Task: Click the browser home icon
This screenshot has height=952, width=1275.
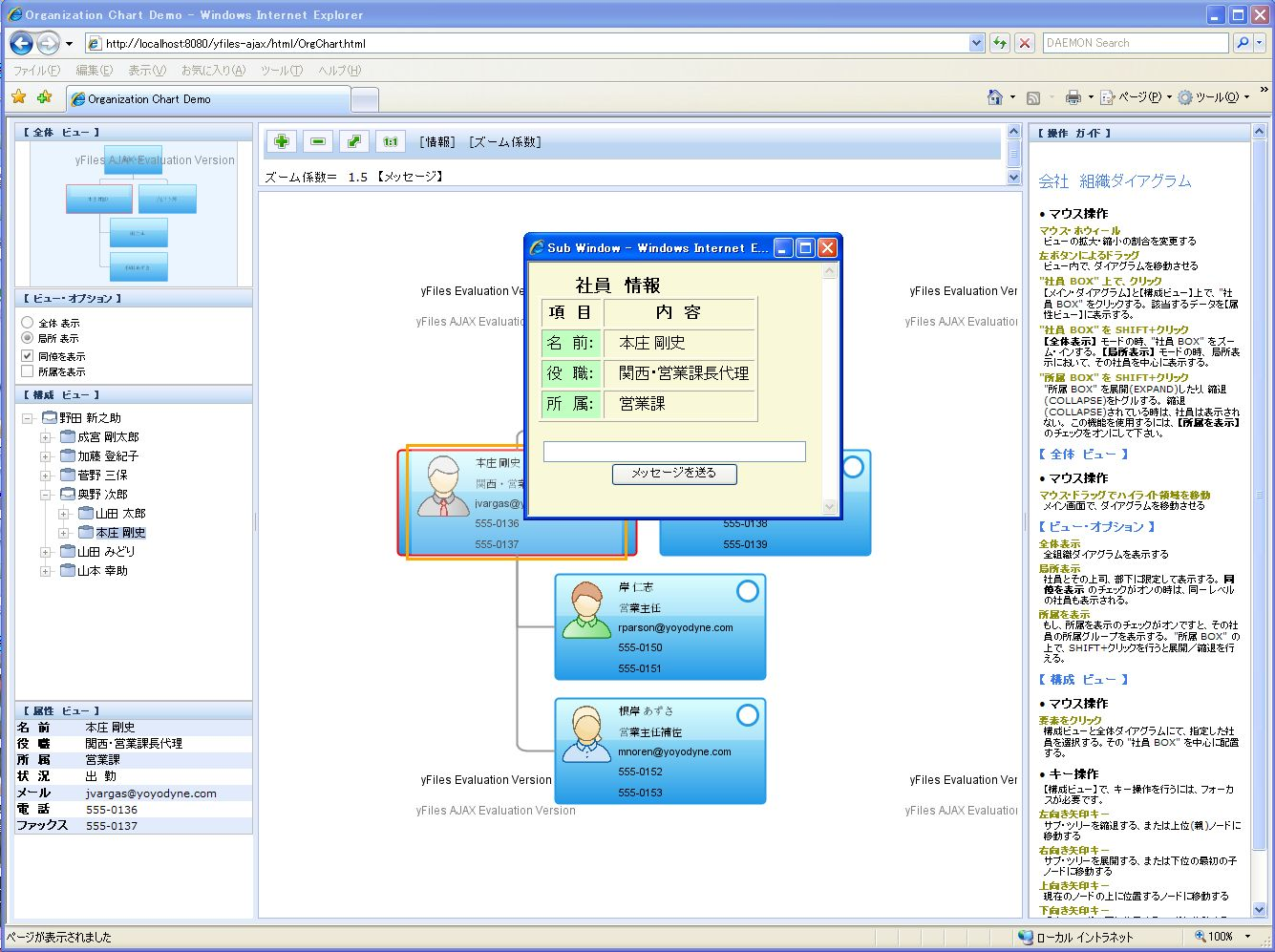Action: point(995,97)
